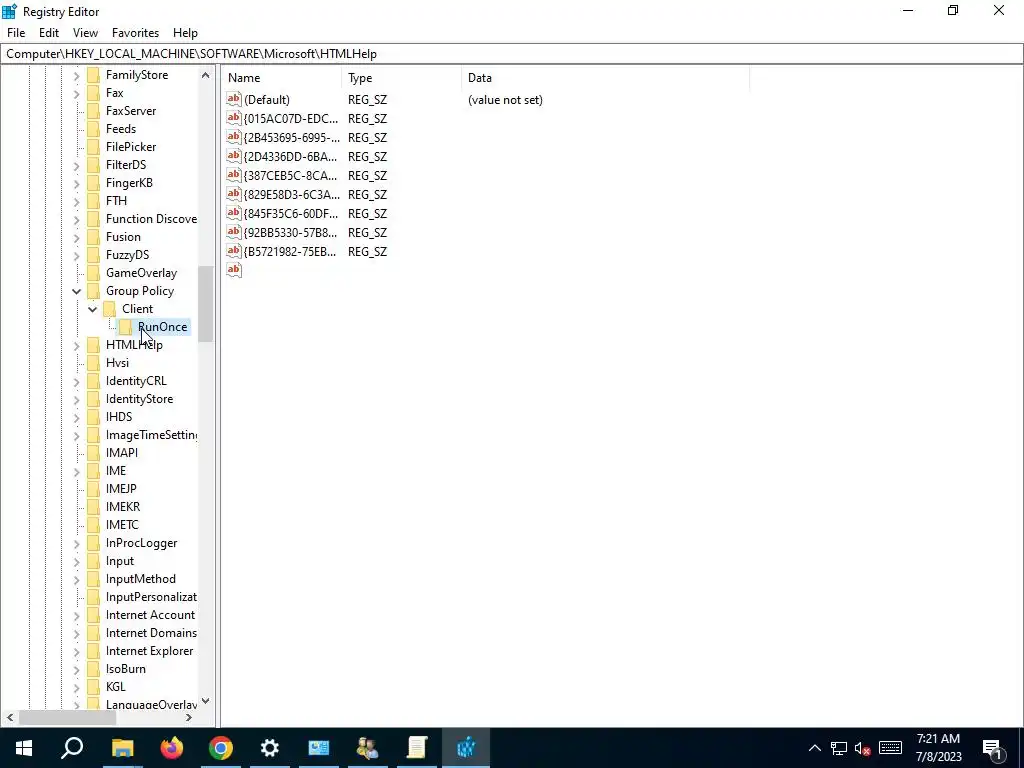The width and height of the screenshot is (1024, 768).
Task: Click the IMEJP folder icon
Action: coord(93,488)
